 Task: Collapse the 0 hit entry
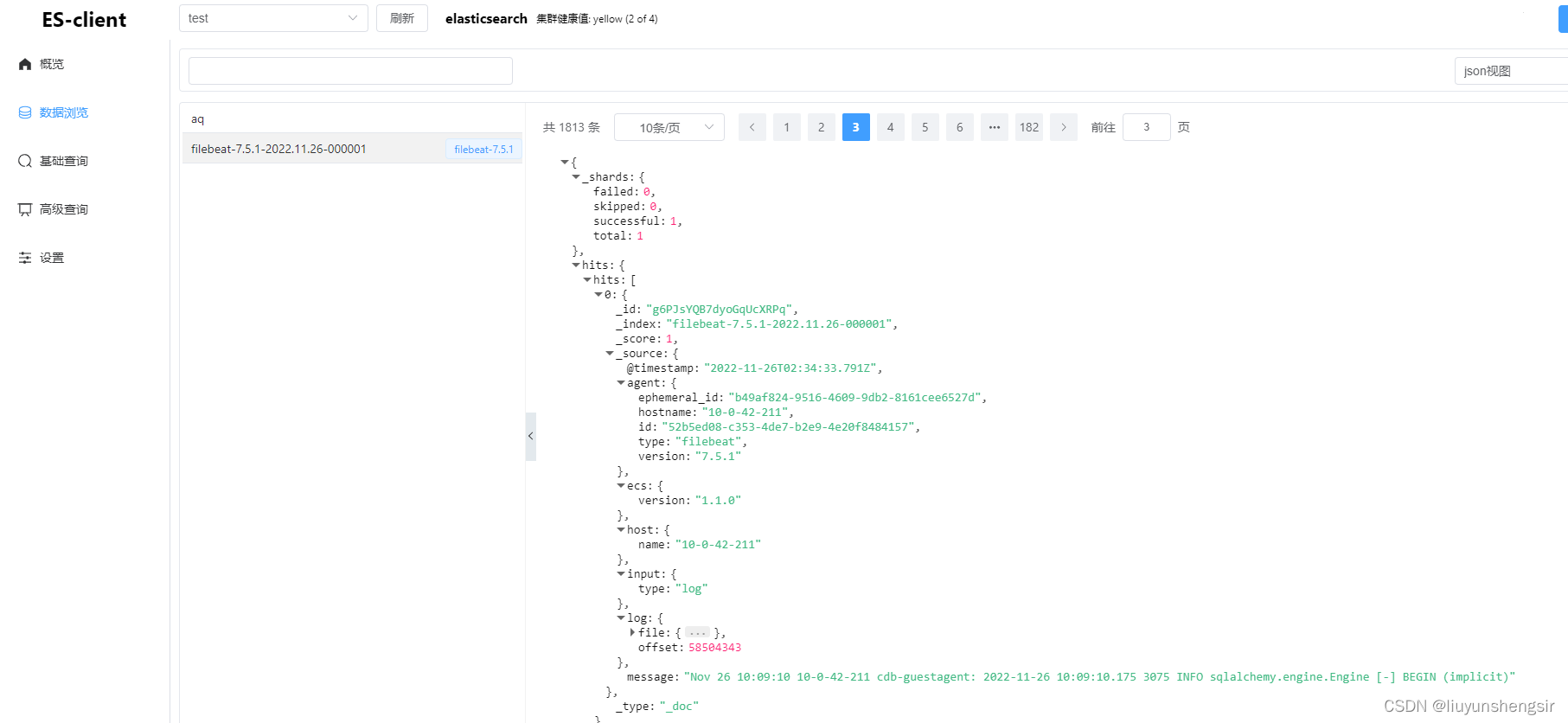(x=598, y=294)
